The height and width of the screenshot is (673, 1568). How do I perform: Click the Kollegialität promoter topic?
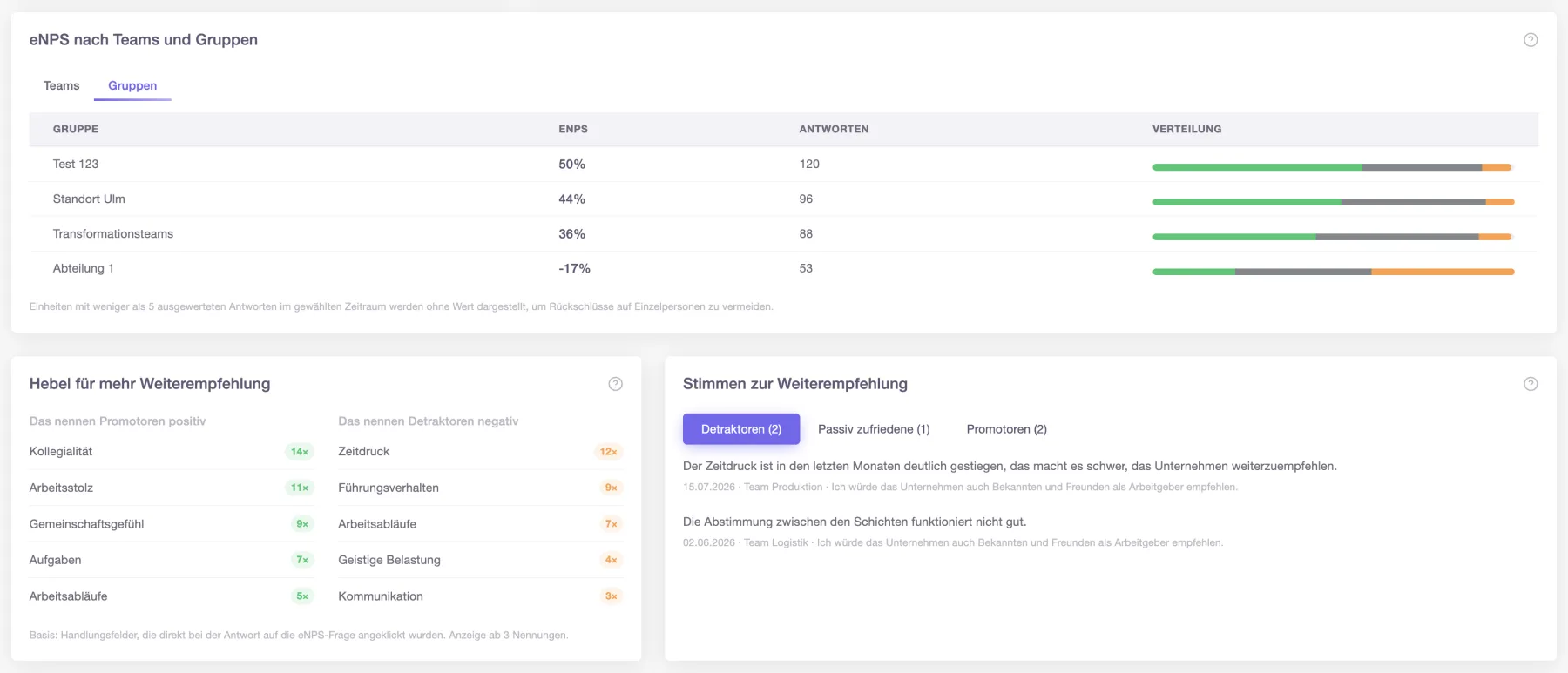pyautogui.click(x=61, y=451)
